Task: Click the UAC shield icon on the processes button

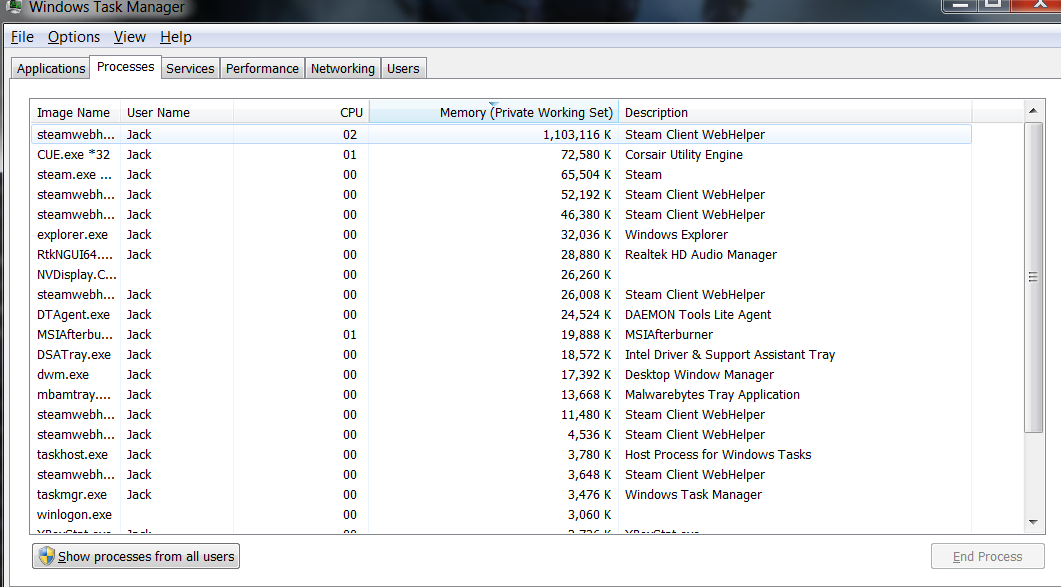Action: pos(46,556)
